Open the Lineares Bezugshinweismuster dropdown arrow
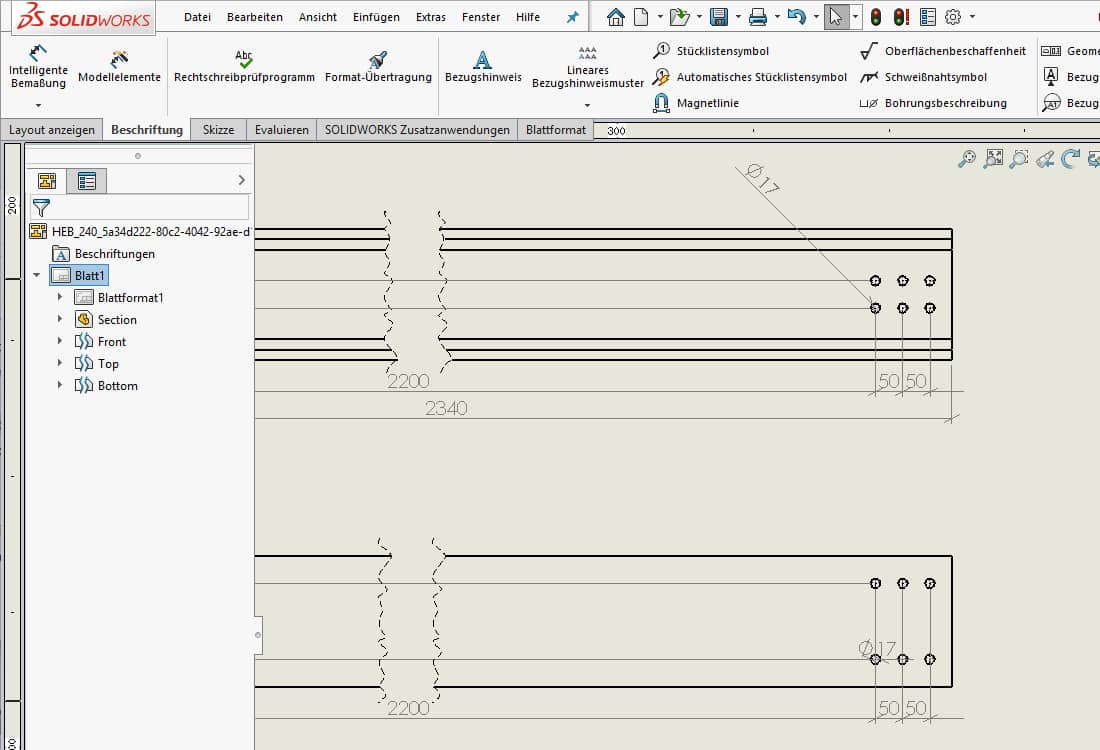The image size is (1100, 750). coord(587,105)
